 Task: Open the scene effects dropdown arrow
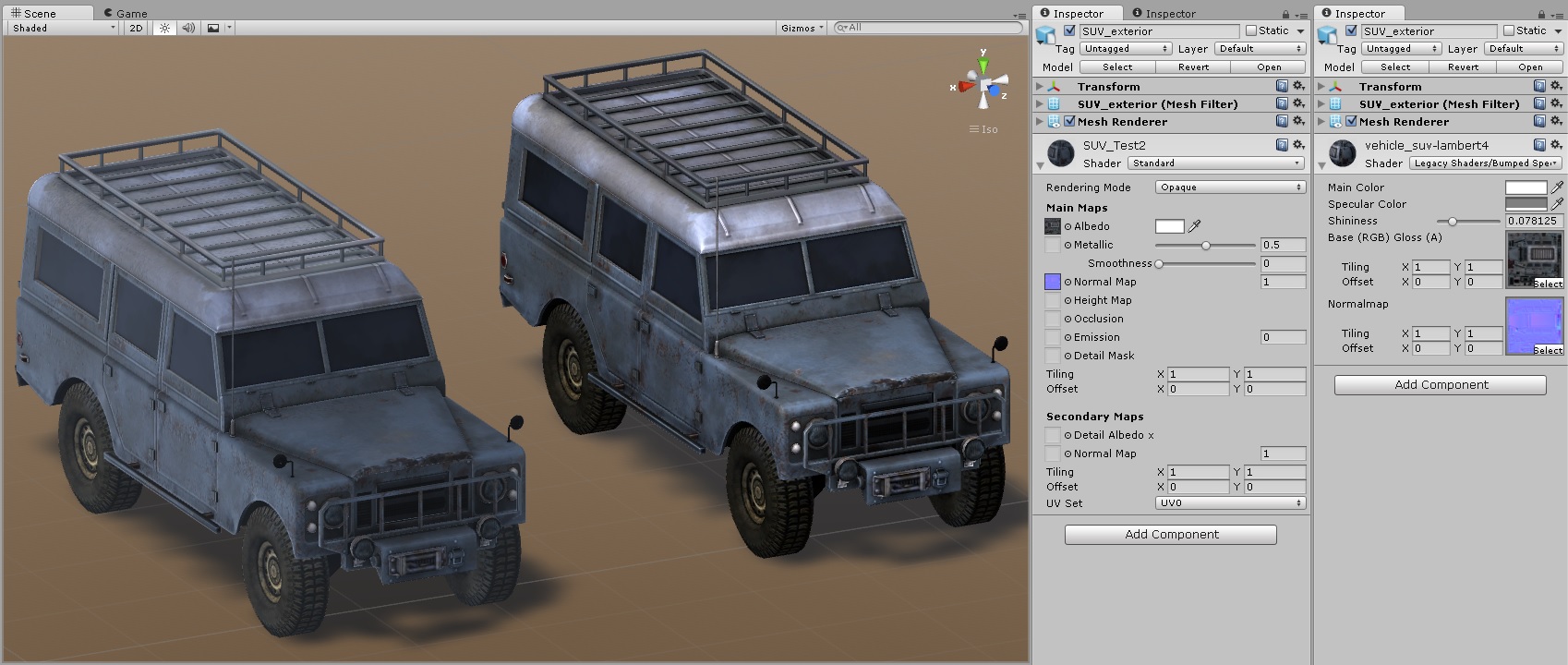(229, 28)
